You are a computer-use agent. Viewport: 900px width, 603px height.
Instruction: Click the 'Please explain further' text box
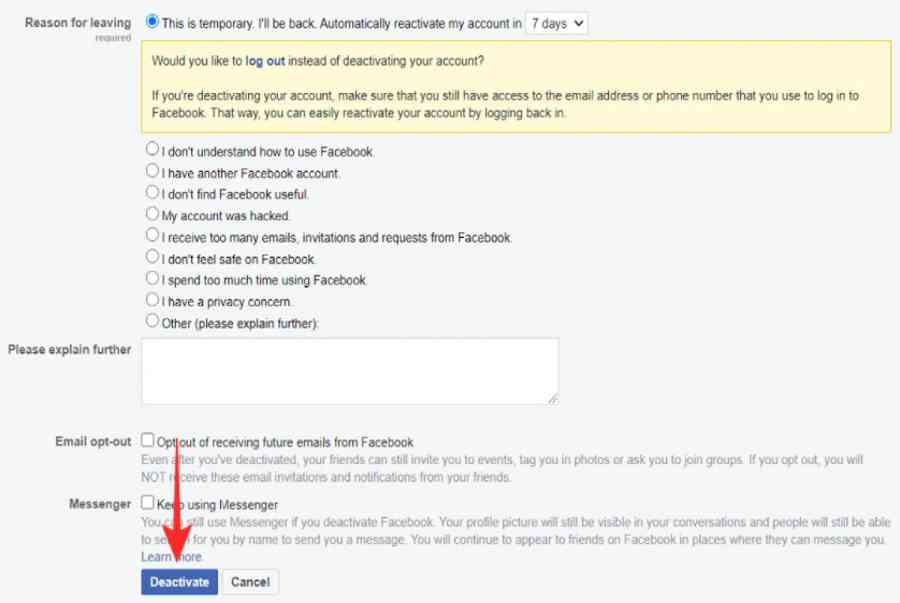(349, 371)
